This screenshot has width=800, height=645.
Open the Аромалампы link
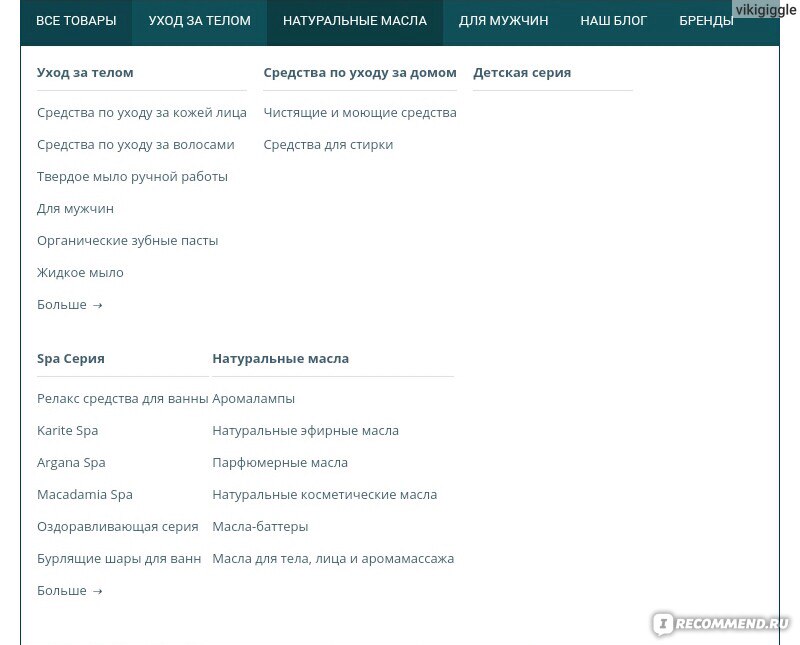coord(254,399)
